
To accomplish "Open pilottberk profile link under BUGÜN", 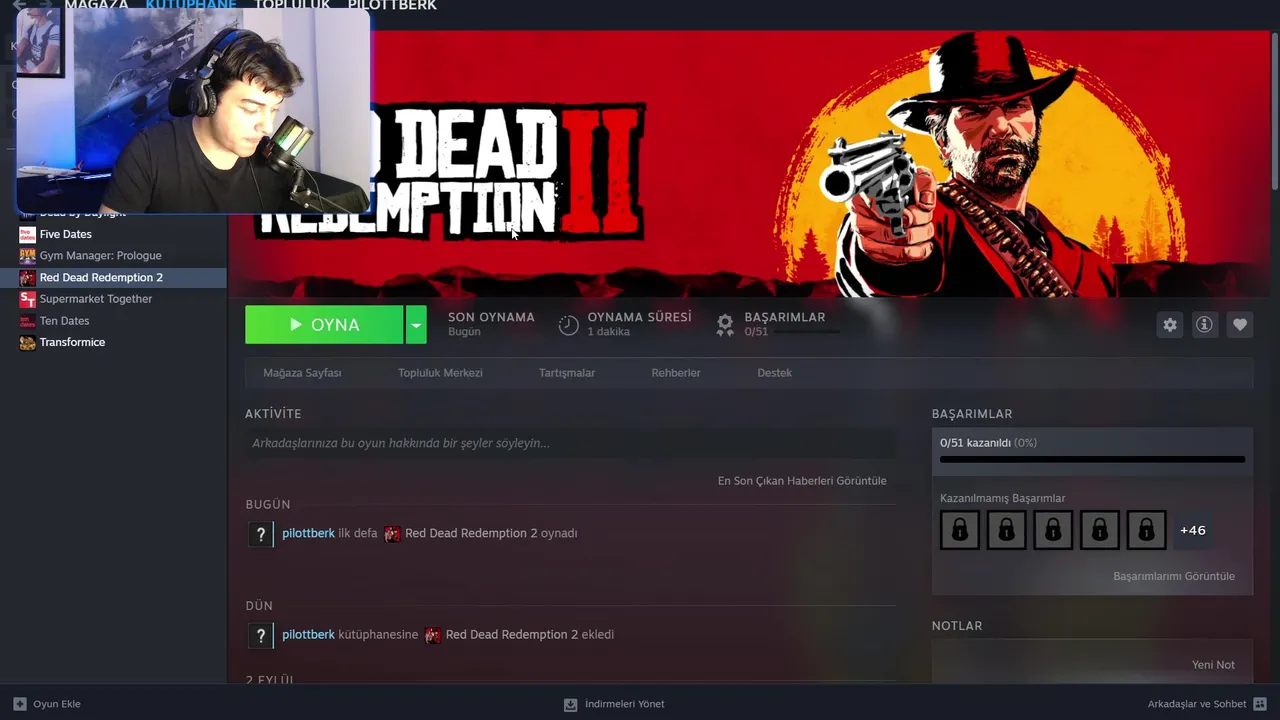I will (x=308, y=533).
